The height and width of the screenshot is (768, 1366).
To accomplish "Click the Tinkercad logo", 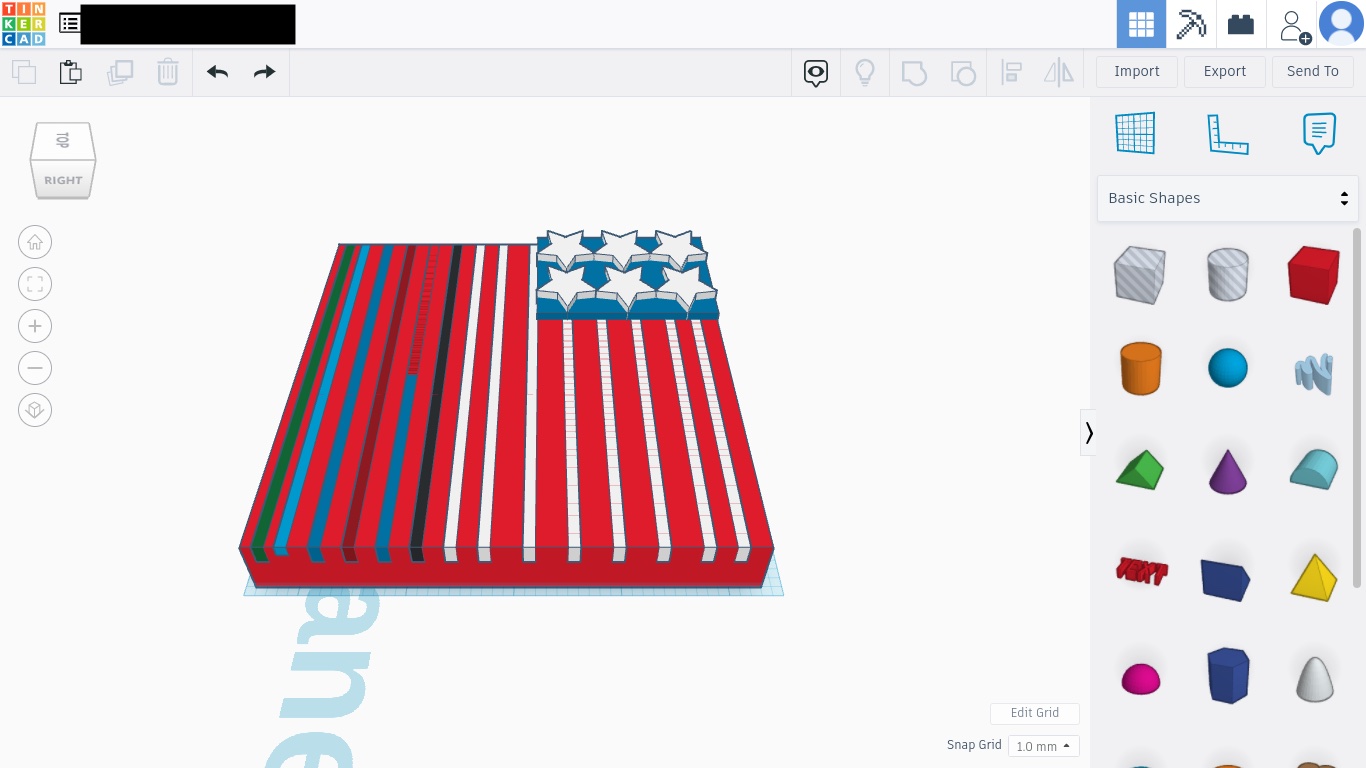I will (23, 24).
